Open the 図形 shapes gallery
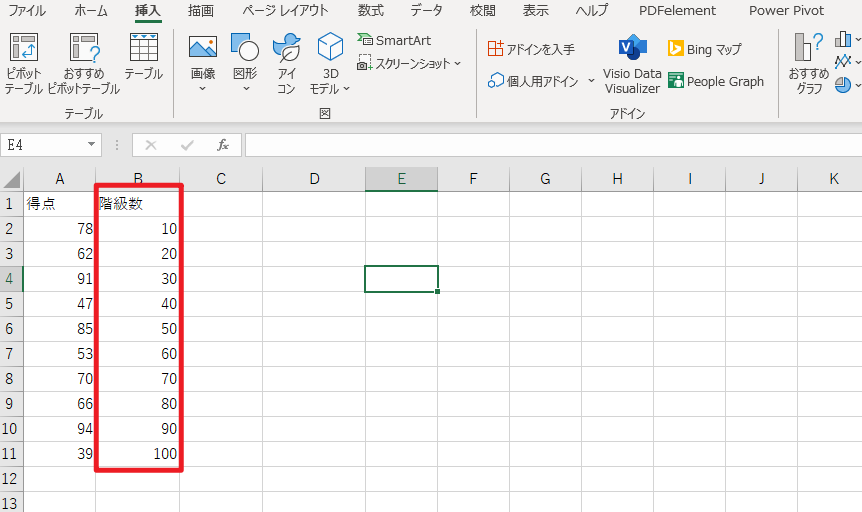The height and width of the screenshot is (512, 862). (x=245, y=63)
